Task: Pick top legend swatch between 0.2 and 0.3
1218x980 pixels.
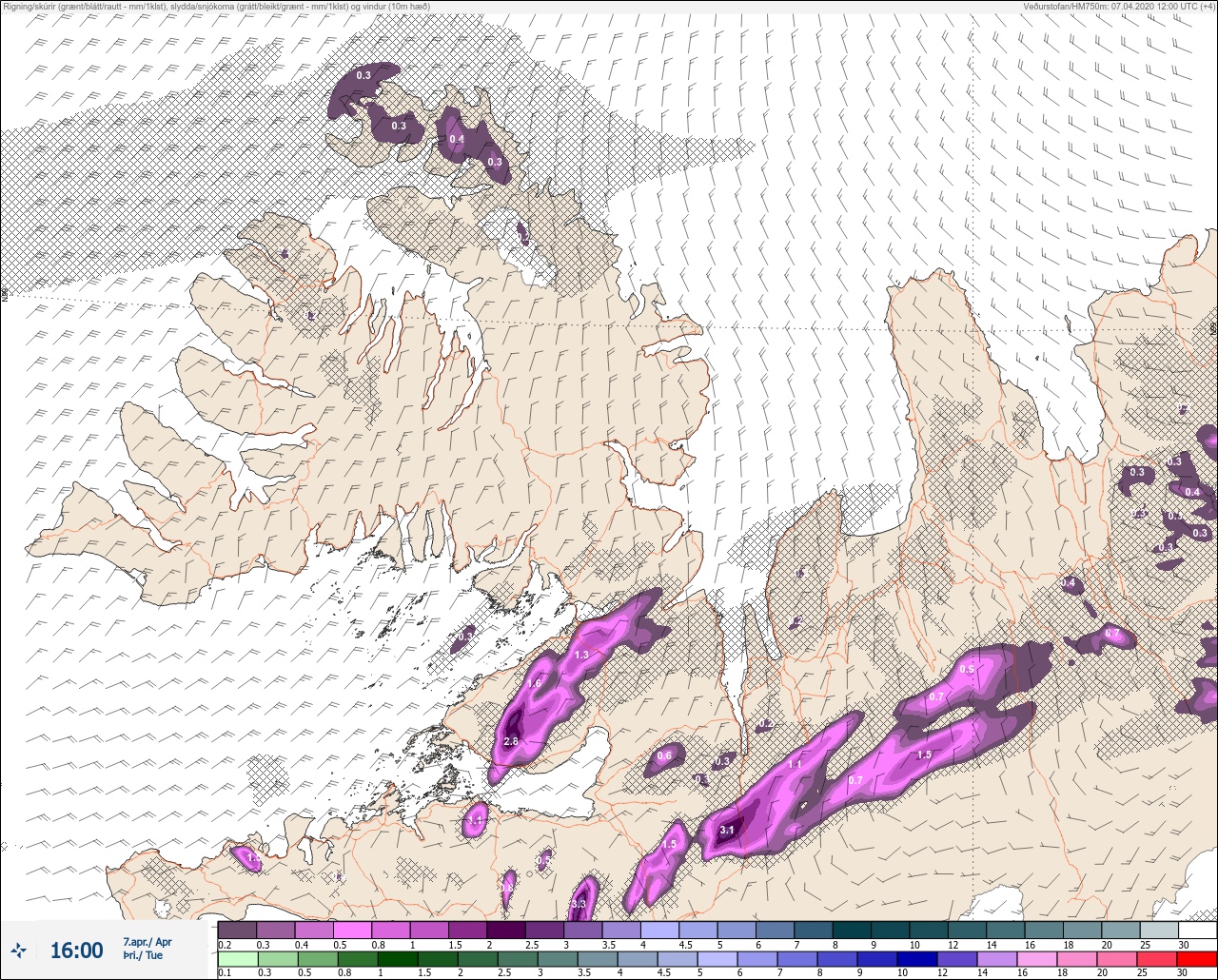Action: [237, 930]
